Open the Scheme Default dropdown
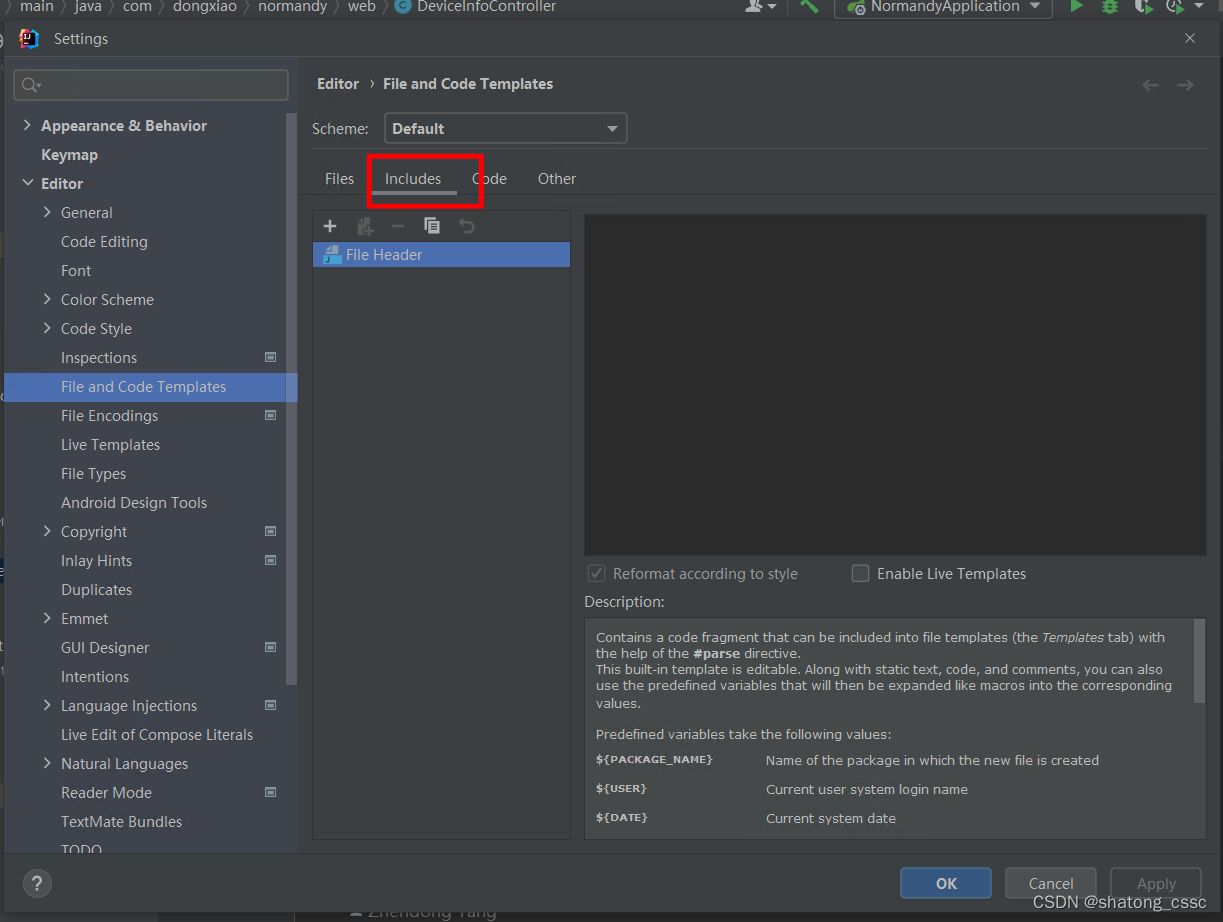Screen dimensions: 1223x922 [505, 128]
